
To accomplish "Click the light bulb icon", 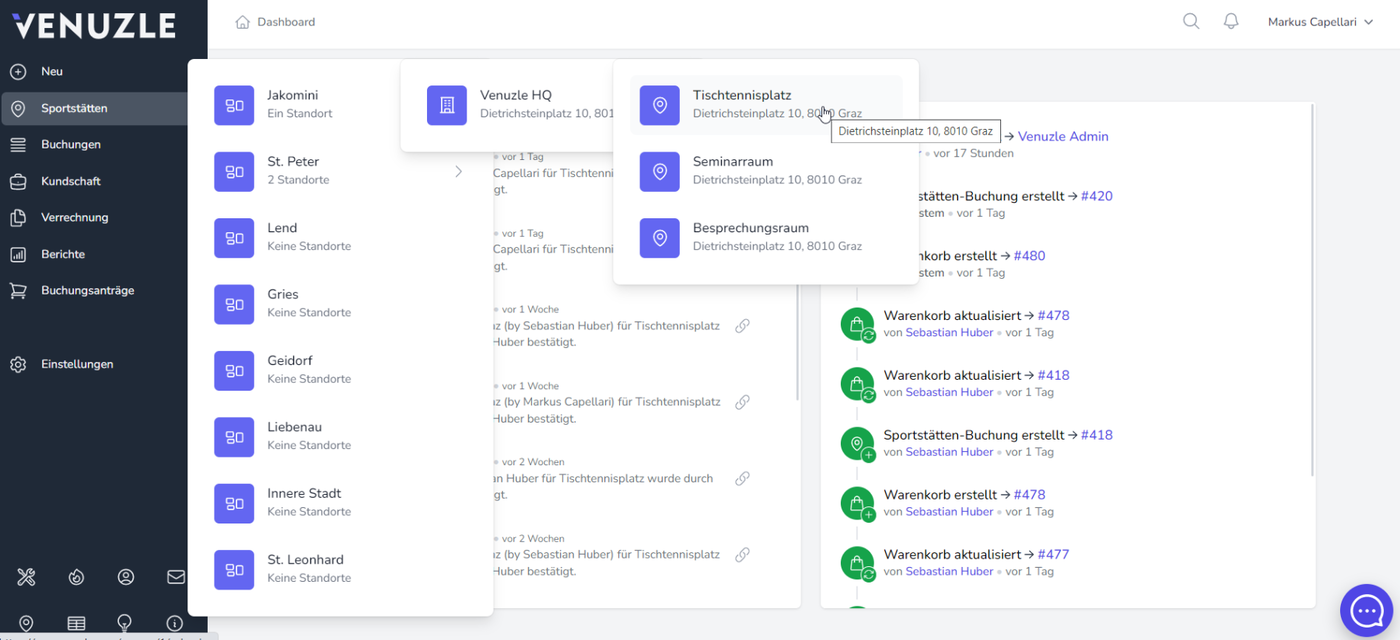I will click(125, 623).
